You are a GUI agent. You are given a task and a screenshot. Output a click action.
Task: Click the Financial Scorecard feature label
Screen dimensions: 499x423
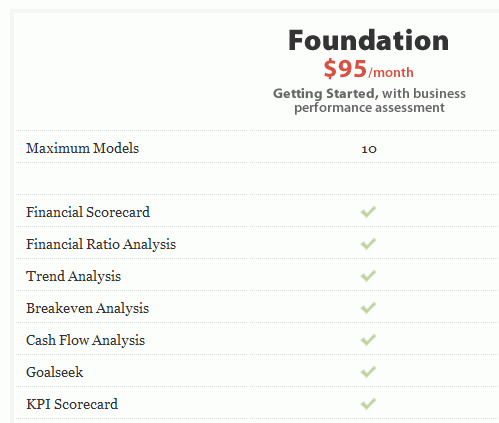[x=88, y=212]
